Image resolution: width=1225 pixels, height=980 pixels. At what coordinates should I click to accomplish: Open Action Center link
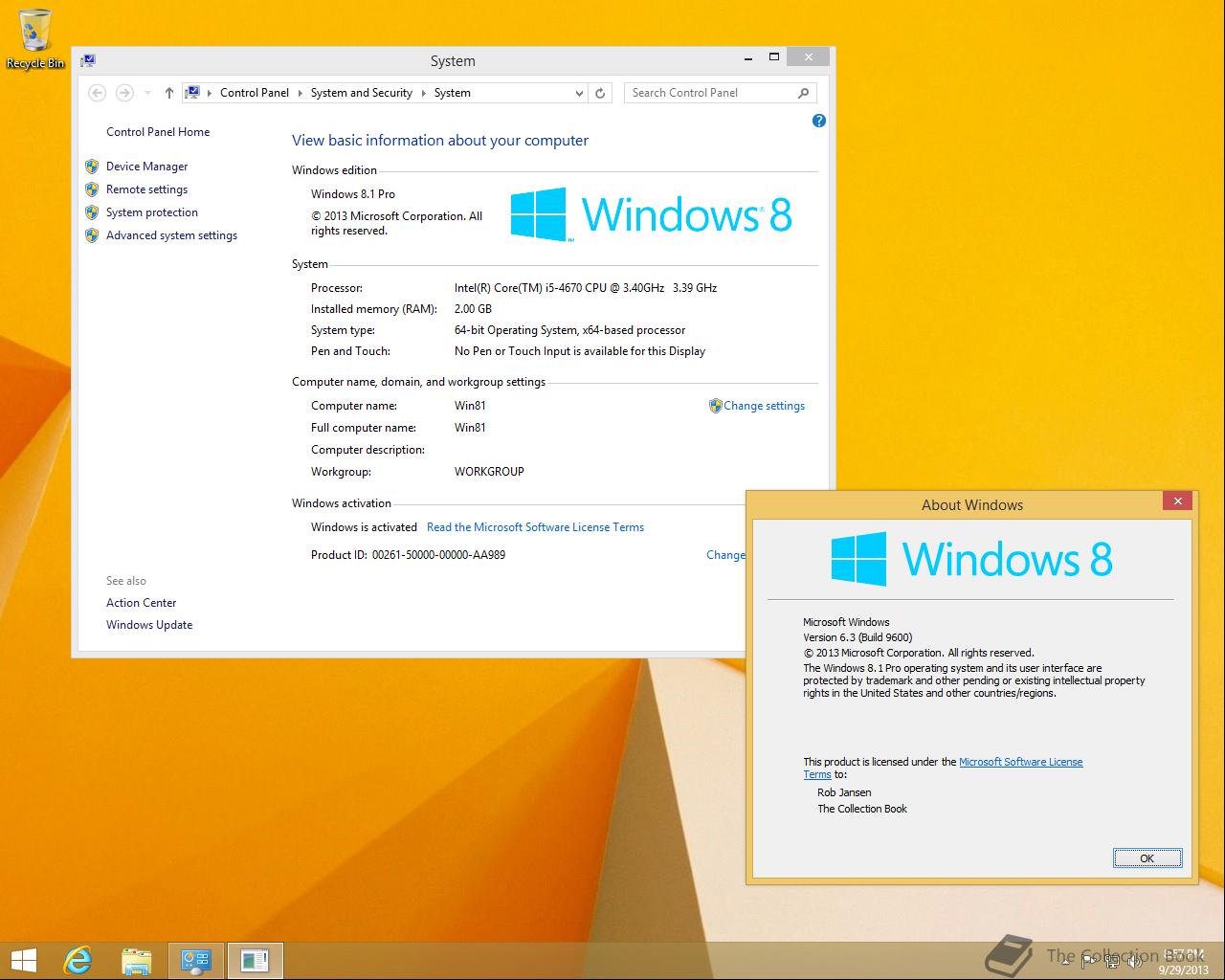tap(142, 603)
